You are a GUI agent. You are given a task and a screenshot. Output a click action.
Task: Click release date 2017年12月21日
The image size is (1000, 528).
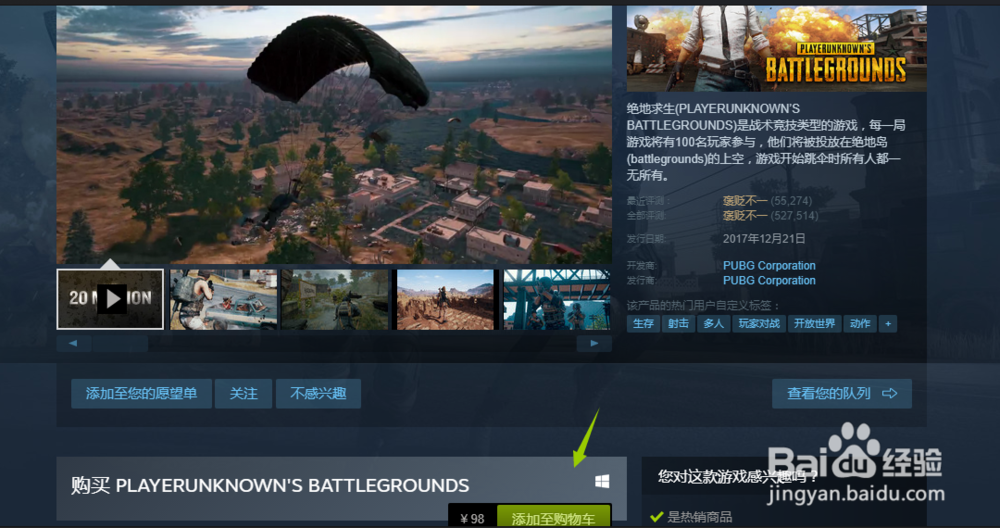point(764,238)
